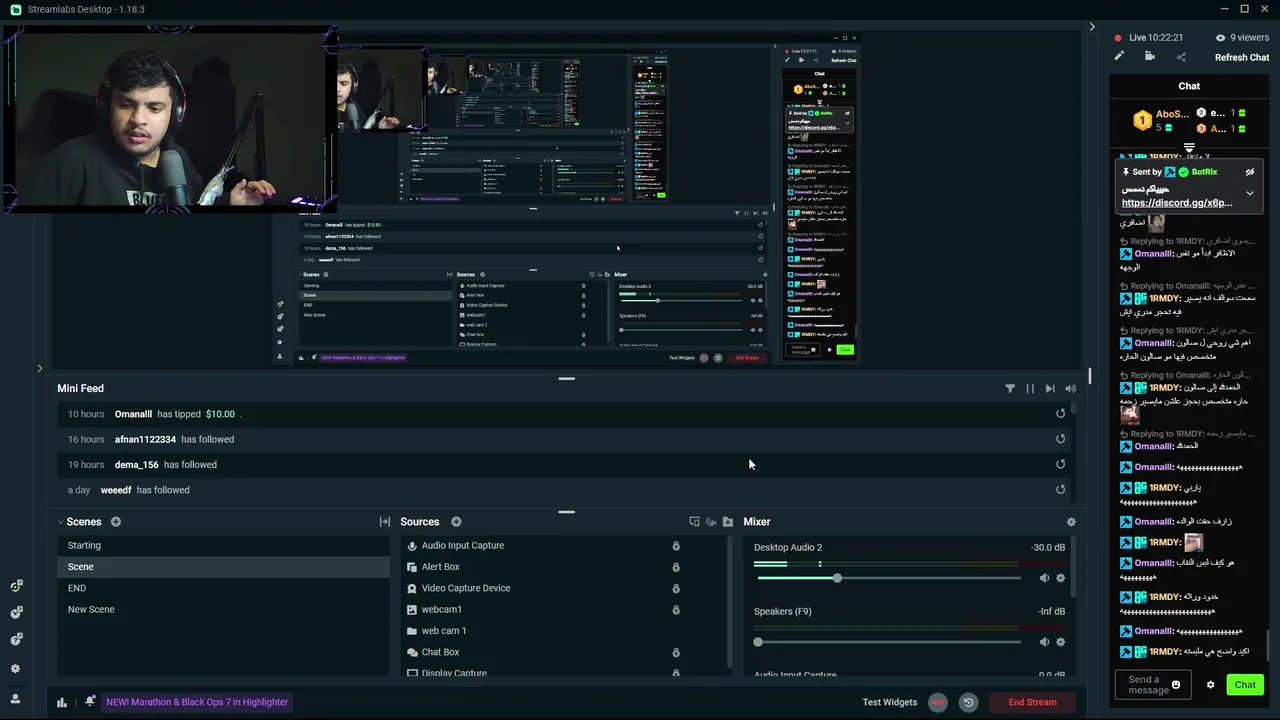
Task: Open the performance stats icon in the status bar
Action: click(x=62, y=702)
